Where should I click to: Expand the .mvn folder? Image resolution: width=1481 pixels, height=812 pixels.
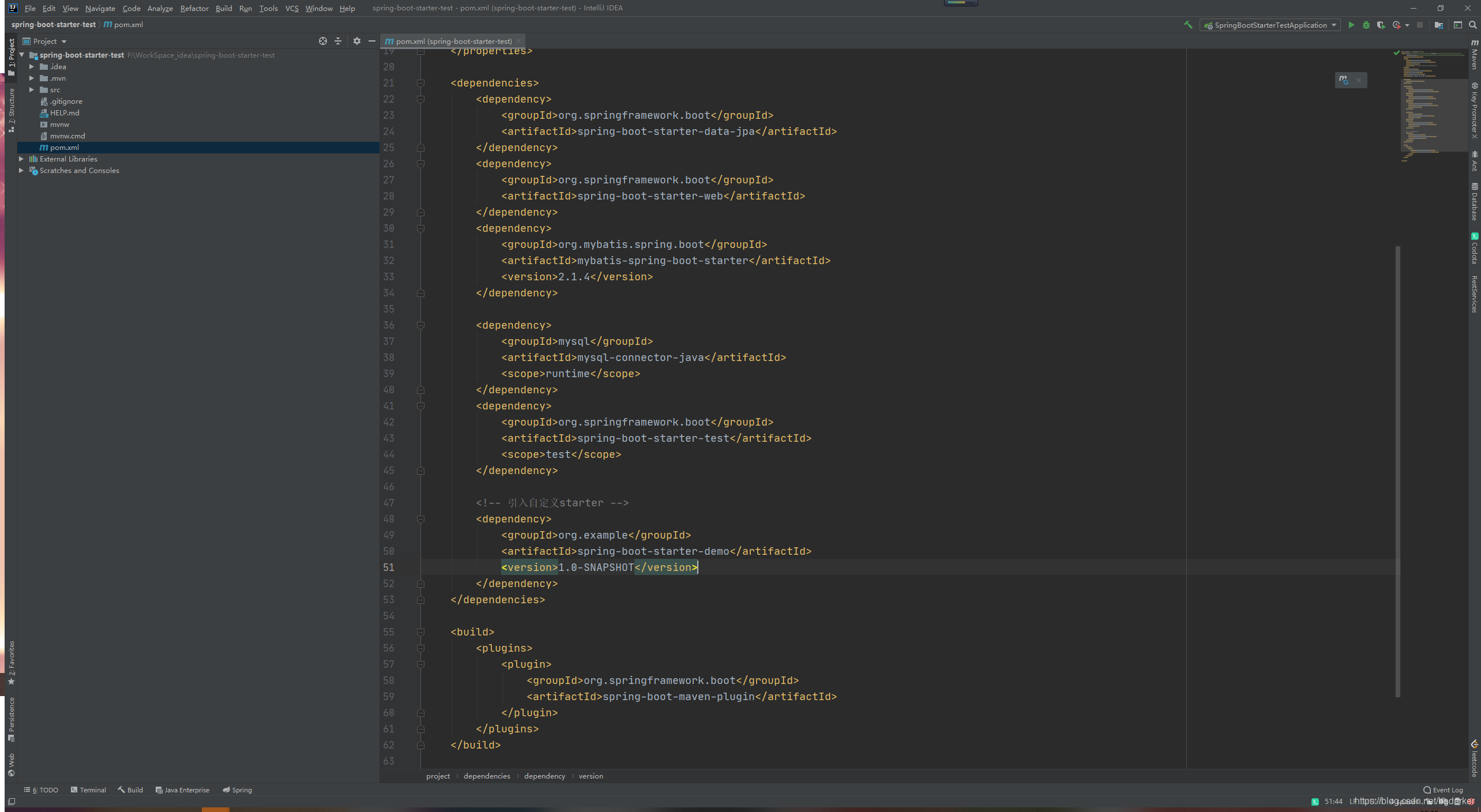coord(32,78)
